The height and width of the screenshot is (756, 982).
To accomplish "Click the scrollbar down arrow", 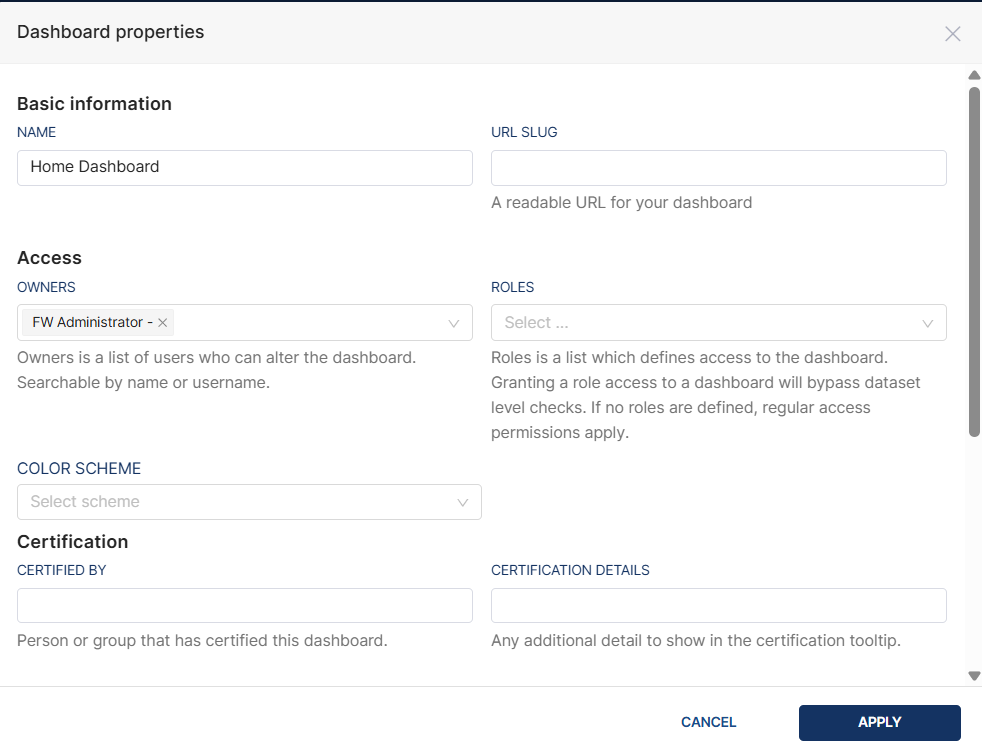I will (974, 676).
